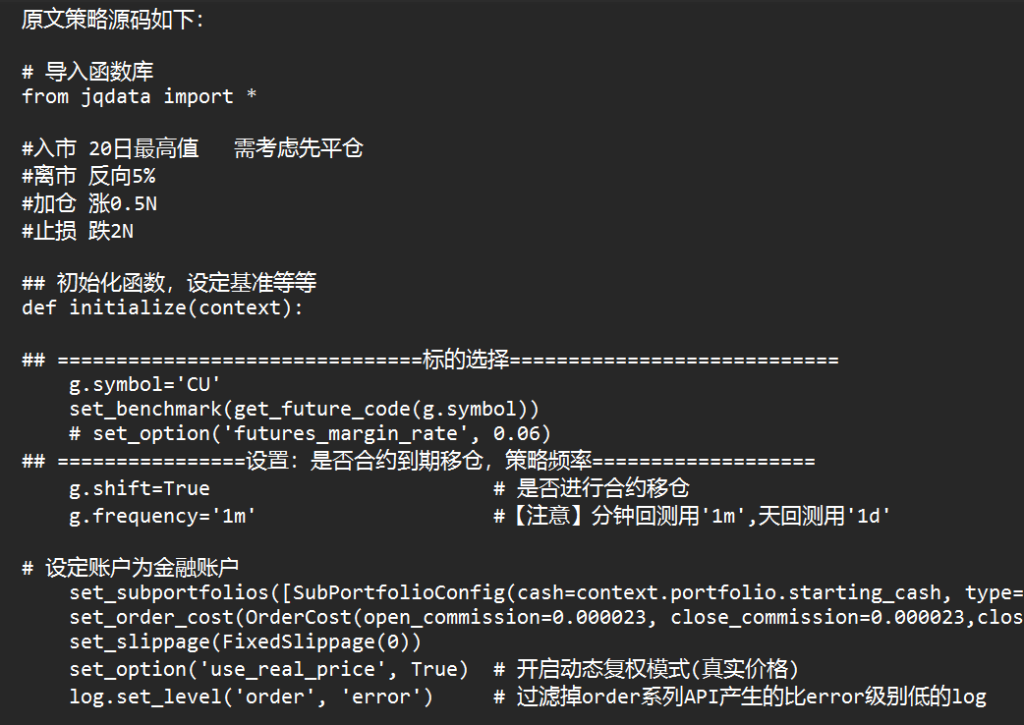This screenshot has width=1024, height=725.
Task: Click the '#离市 反向5%' comment line
Action: click(88, 177)
